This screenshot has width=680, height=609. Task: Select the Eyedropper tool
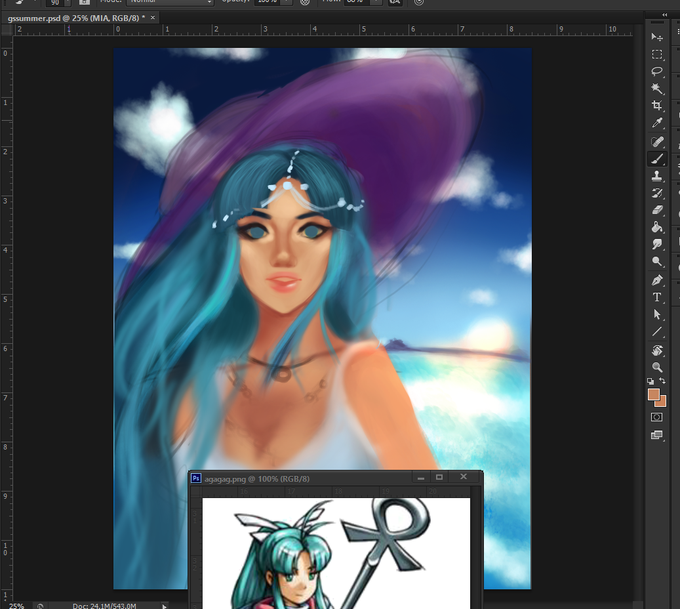[x=657, y=123]
